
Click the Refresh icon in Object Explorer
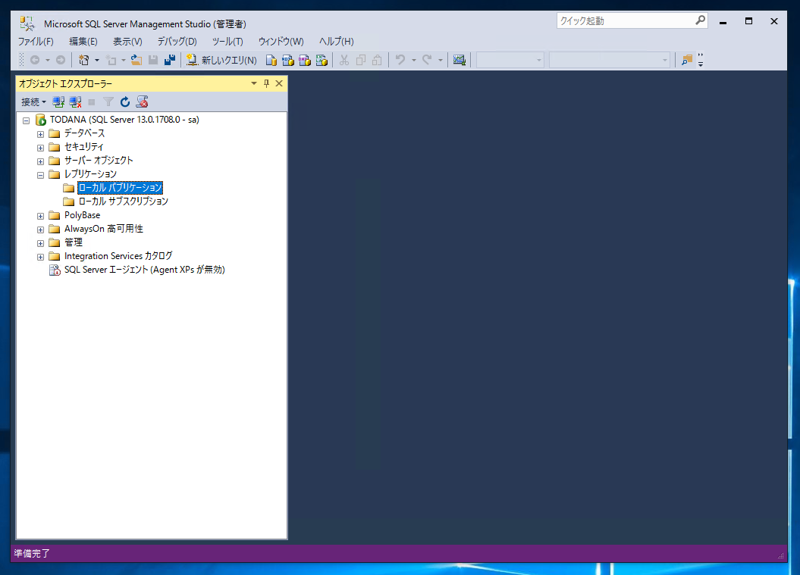click(x=125, y=102)
